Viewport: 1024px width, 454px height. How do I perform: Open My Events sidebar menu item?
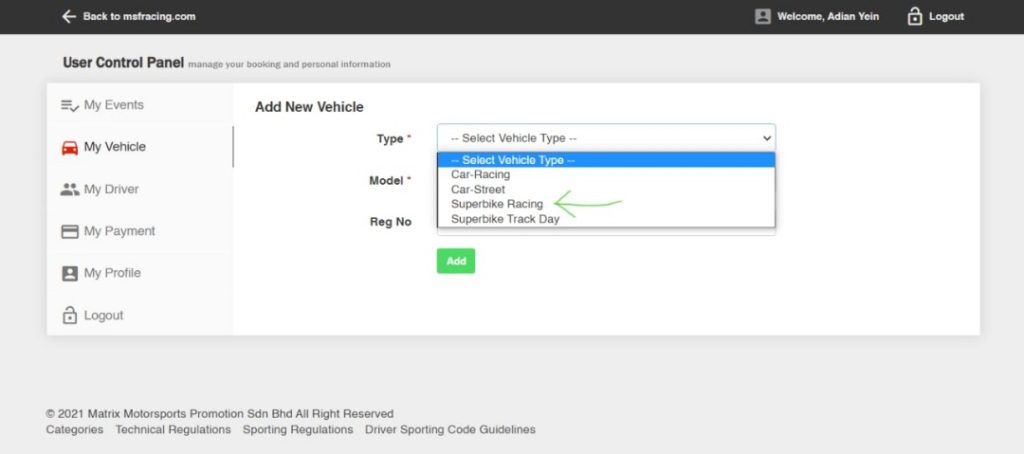[x=113, y=105]
